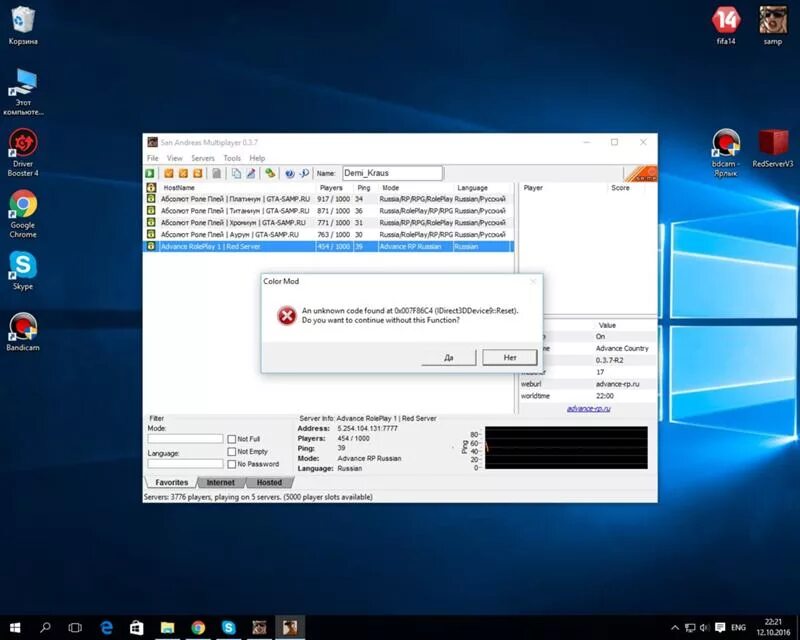
Task: Click the Name field containing Demi_Kraus
Action: (x=392, y=173)
